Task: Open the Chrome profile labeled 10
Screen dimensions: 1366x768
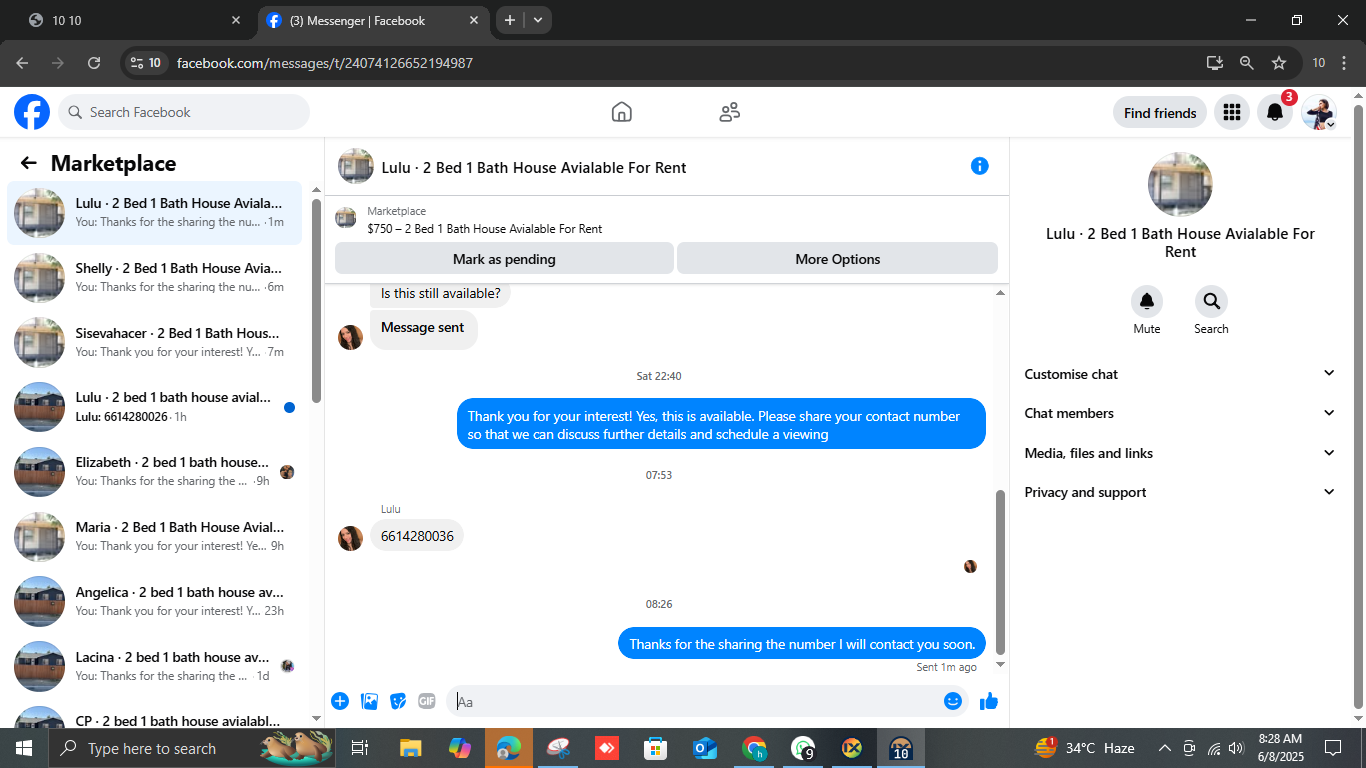Action: (x=1319, y=63)
